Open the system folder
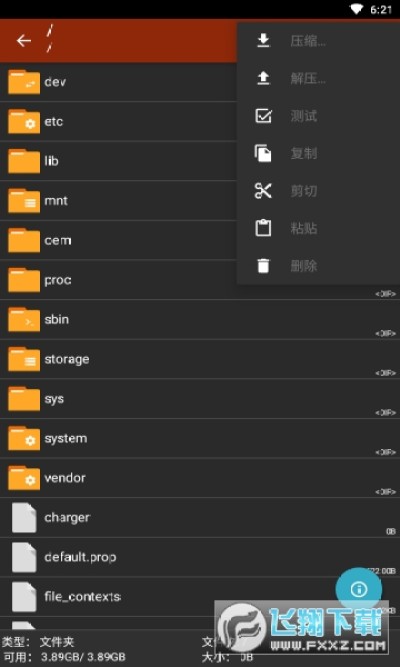400x667 pixels. pyautogui.click(x=200, y=438)
